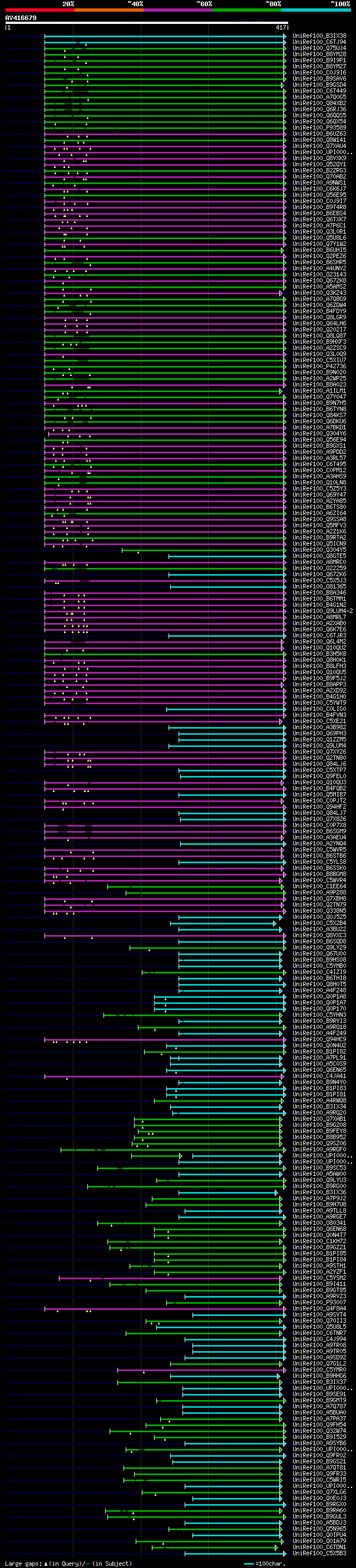Select the UniRef100_A7Q0G5 entry

tap(319, 97)
